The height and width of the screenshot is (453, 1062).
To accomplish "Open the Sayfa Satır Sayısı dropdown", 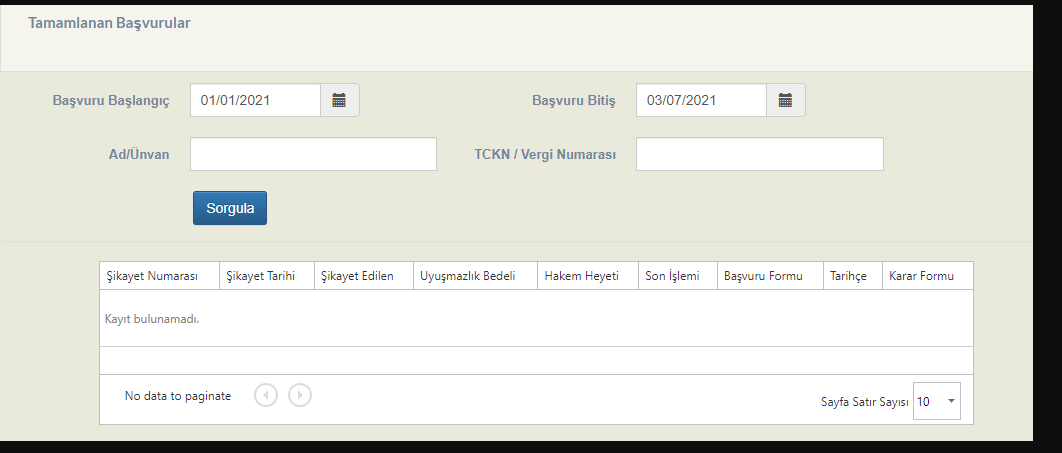I will point(937,402).
